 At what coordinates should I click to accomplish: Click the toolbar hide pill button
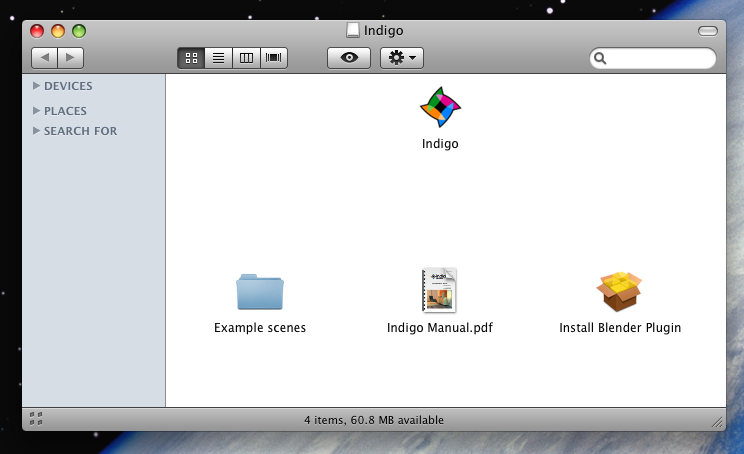point(707,31)
